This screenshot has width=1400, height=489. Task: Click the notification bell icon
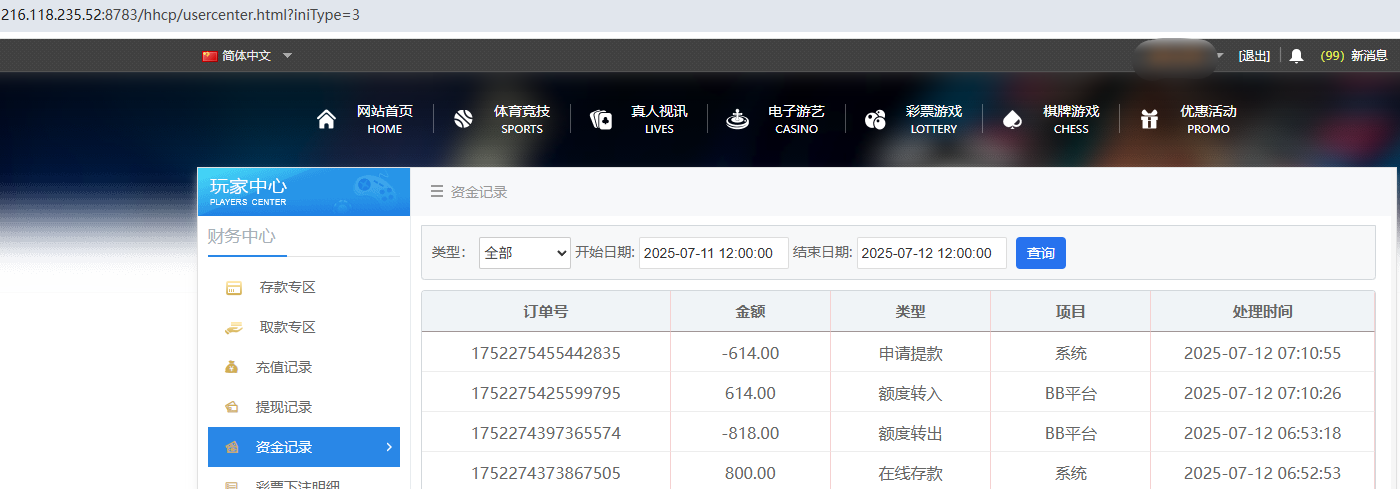pyautogui.click(x=1296, y=56)
